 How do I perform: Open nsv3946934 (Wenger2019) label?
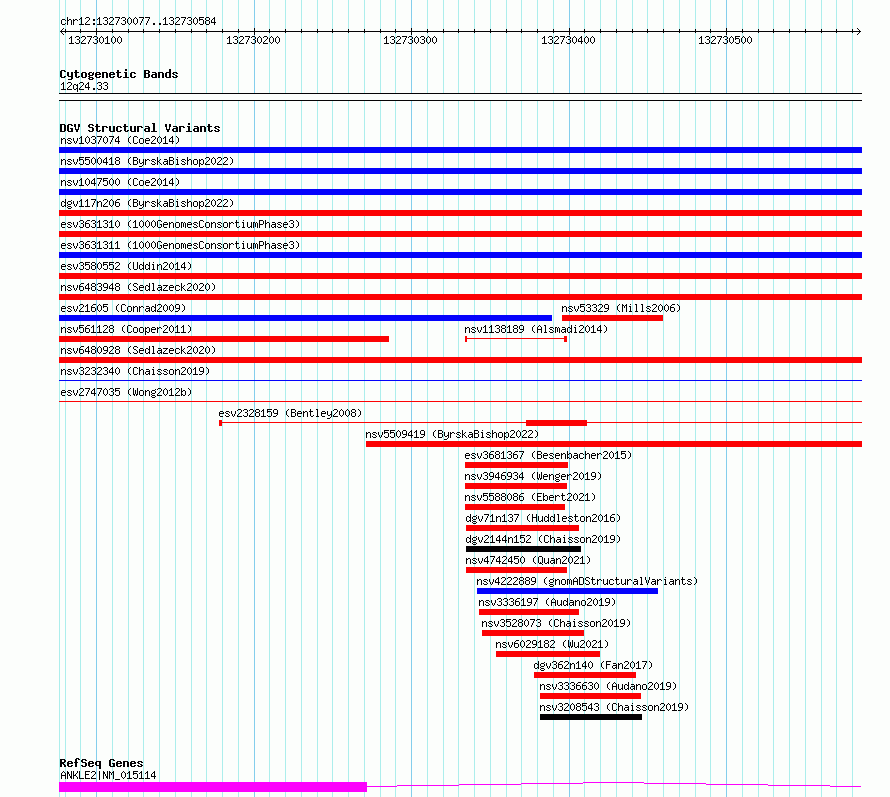[533, 476]
